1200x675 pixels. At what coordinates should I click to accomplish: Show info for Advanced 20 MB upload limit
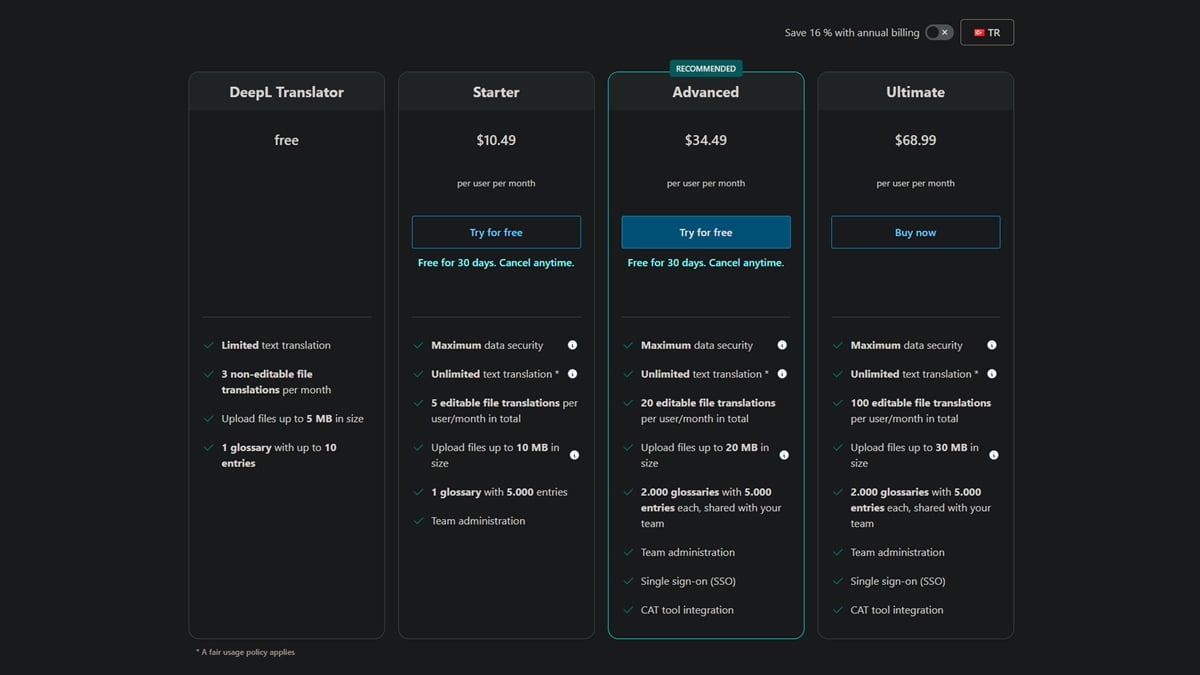tap(784, 455)
